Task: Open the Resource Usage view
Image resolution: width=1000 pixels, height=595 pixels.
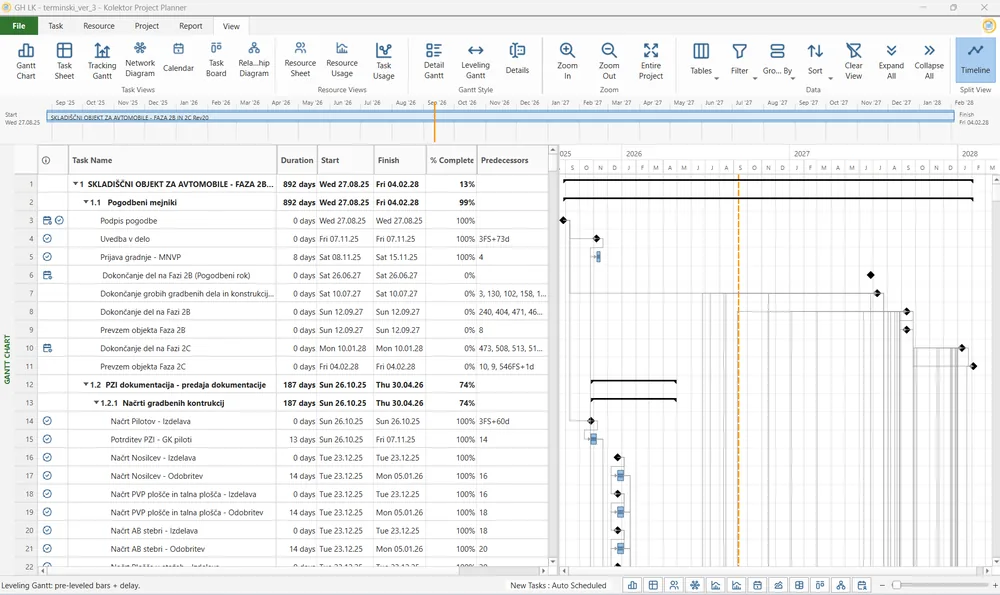Action: coord(342,60)
